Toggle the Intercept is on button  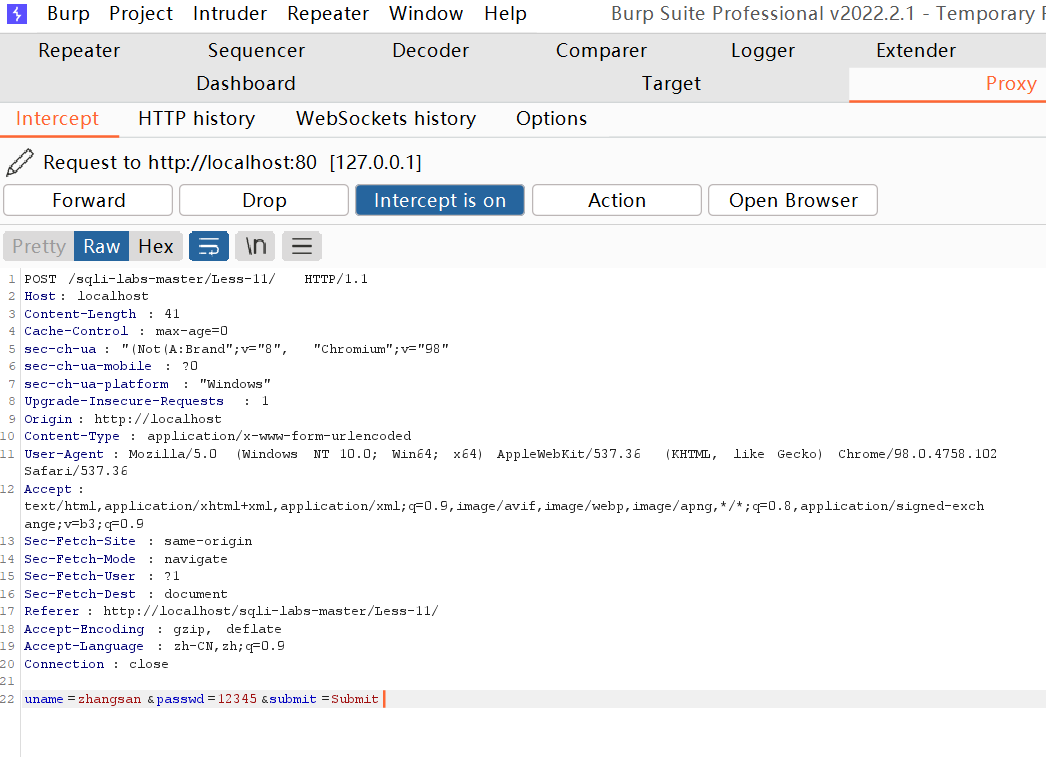pyautogui.click(x=440, y=200)
